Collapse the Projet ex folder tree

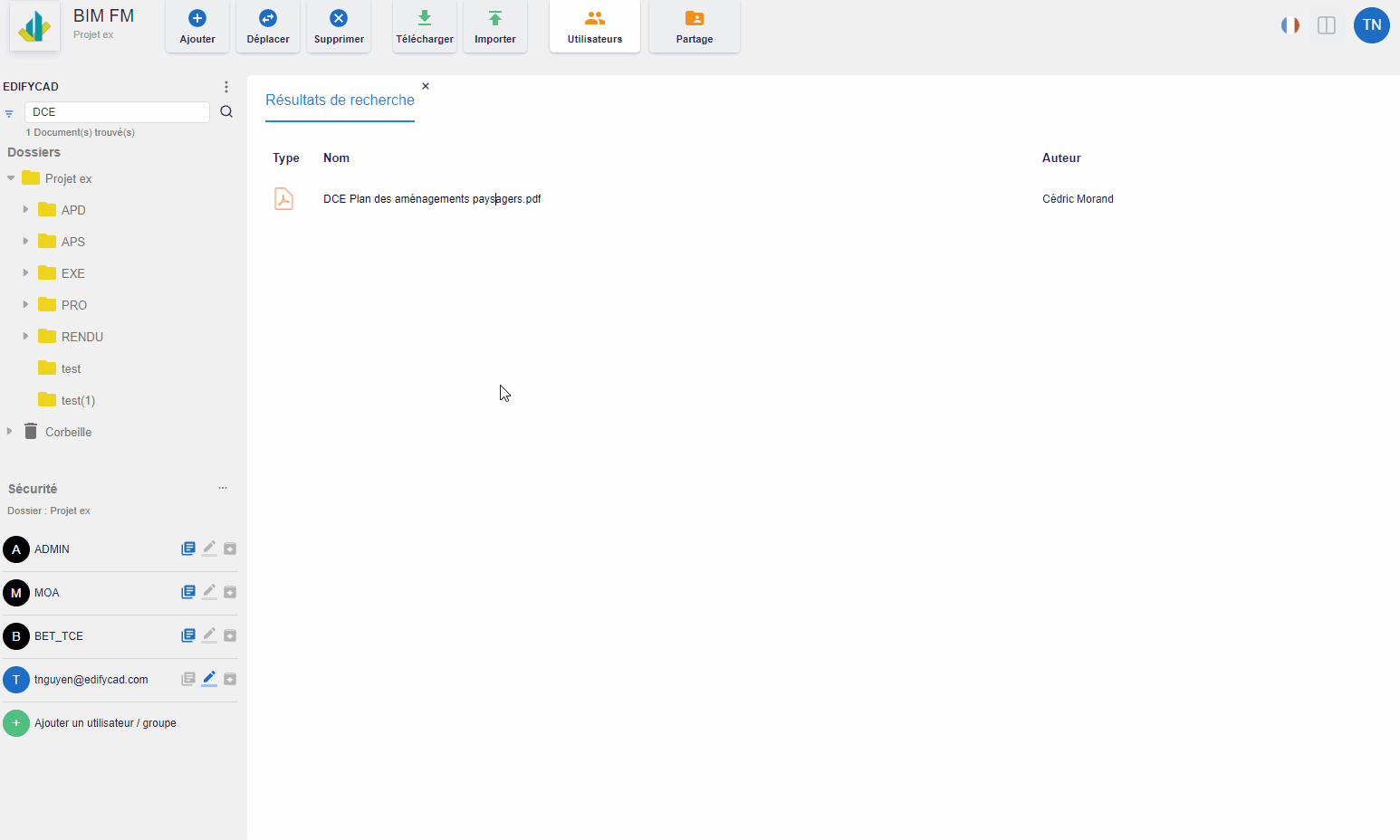pyautogui.click(x=11, y=178)
